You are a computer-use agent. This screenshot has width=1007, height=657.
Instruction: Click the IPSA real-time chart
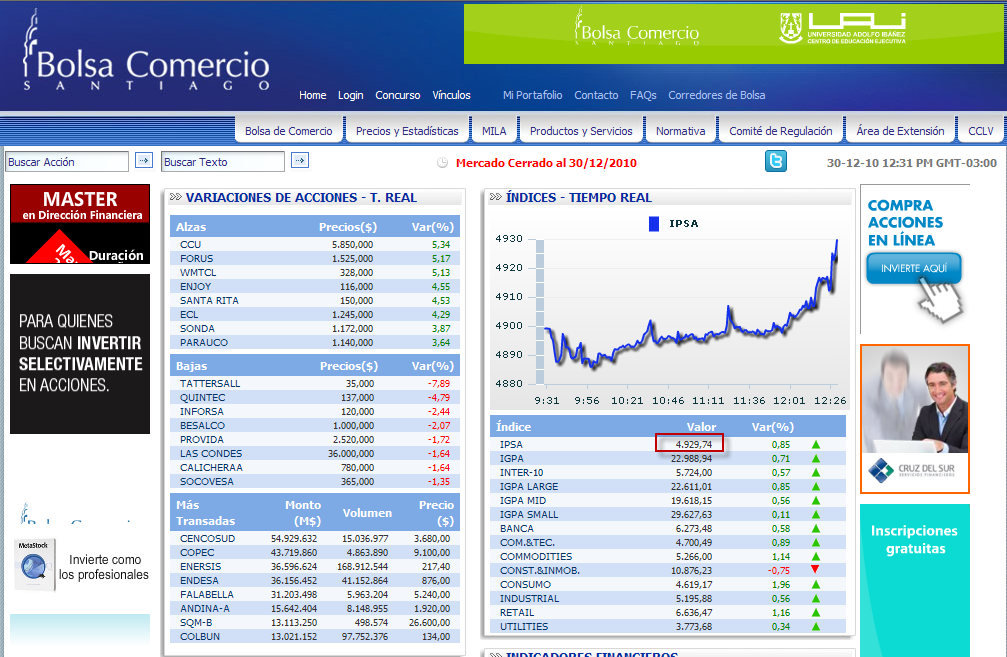(x=669, y=311)
